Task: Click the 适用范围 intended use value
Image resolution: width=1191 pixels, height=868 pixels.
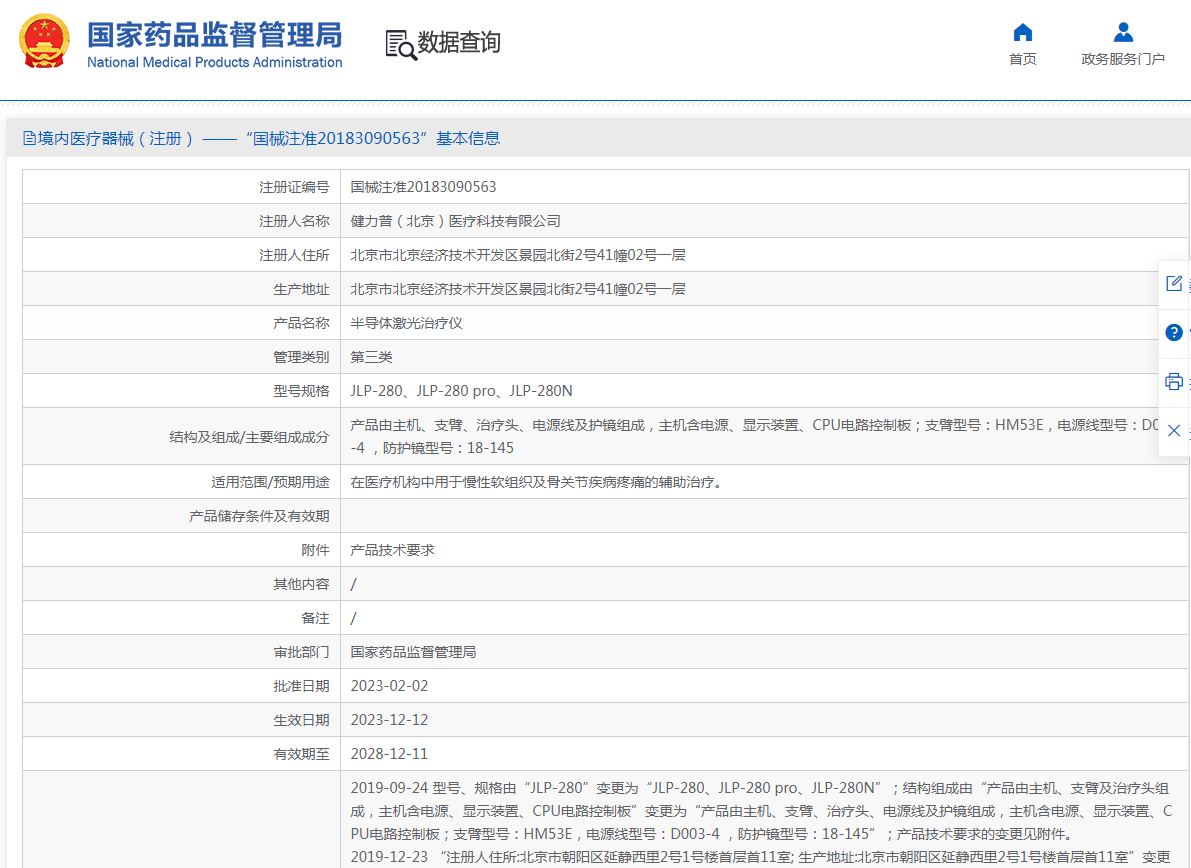Action: pos(535,482)
